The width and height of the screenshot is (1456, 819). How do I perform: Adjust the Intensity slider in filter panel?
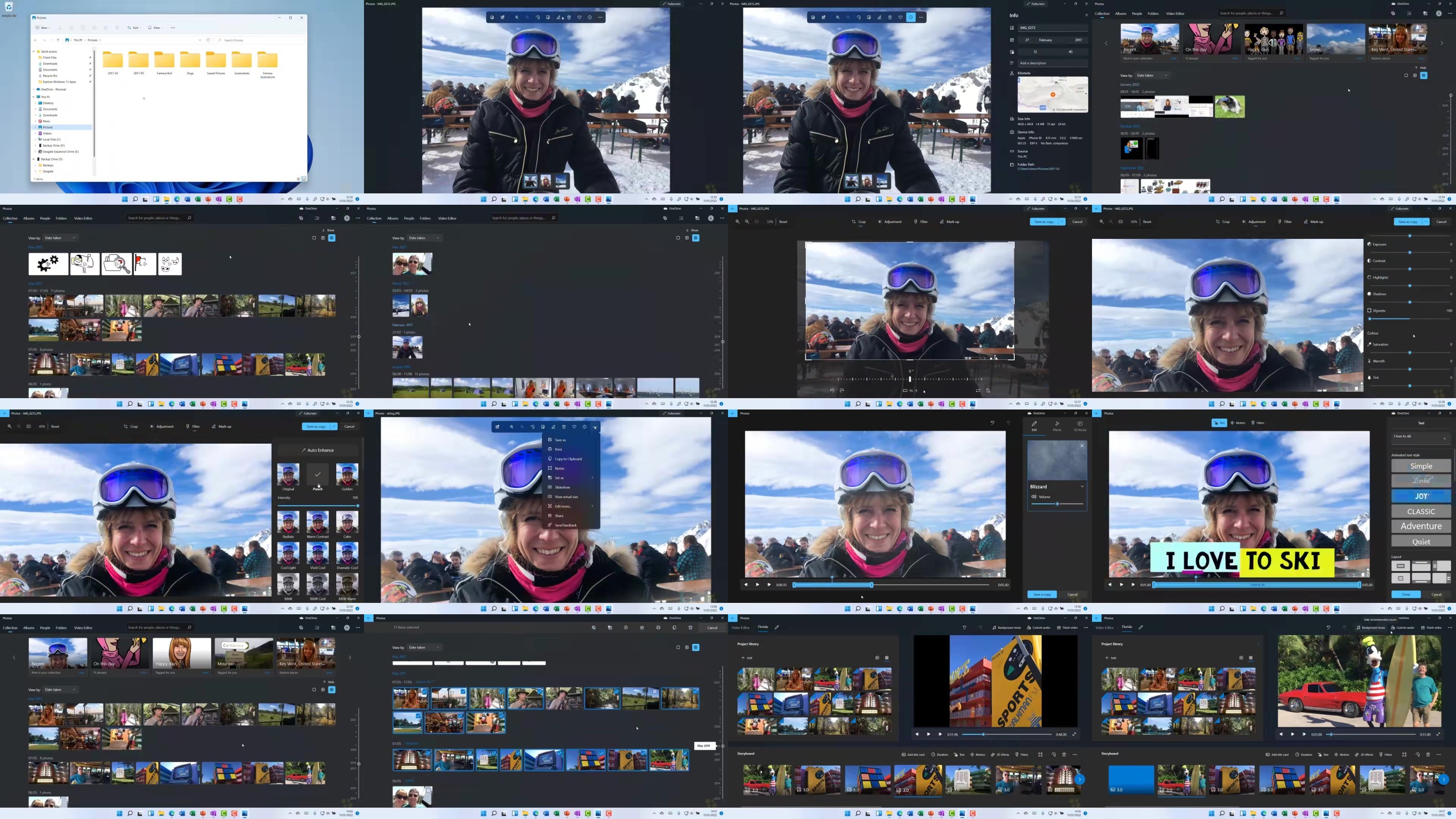(x=318, y=506)
